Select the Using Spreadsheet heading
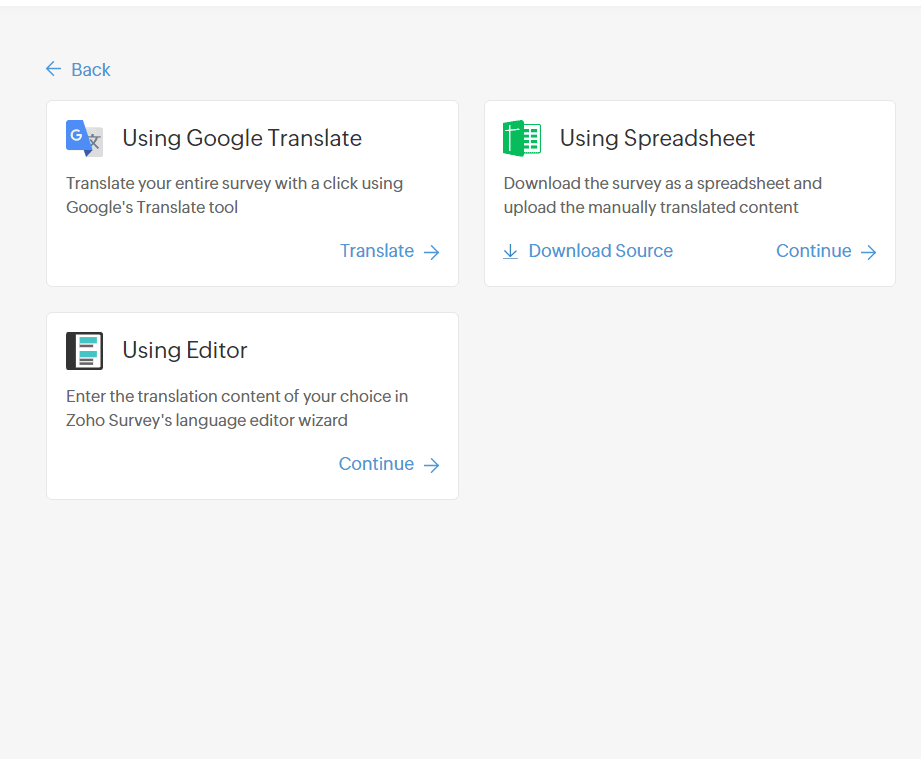This screenshot has height=759, width=921. click(657, 138)
